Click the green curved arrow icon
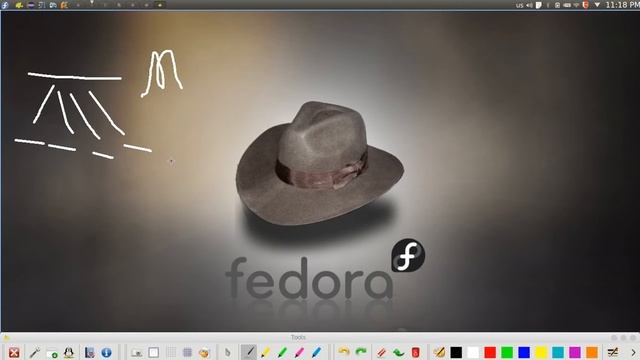This screenshot has height=360, width=640. (398, 352)
